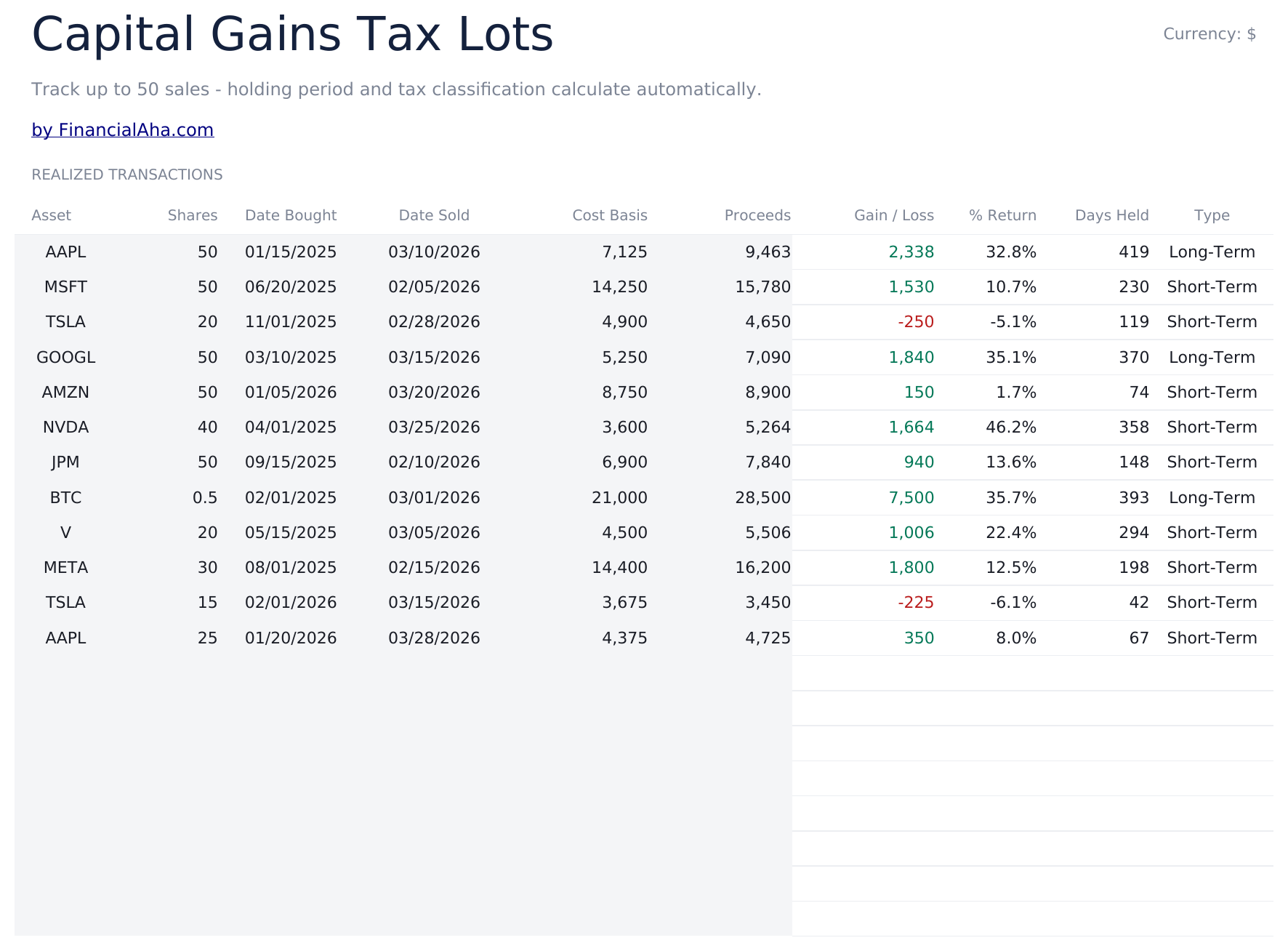Image resolution: width=1288 pixels, height=951 pixels.
Task: Click the JPM asset cell
Action: click(65, 462)
